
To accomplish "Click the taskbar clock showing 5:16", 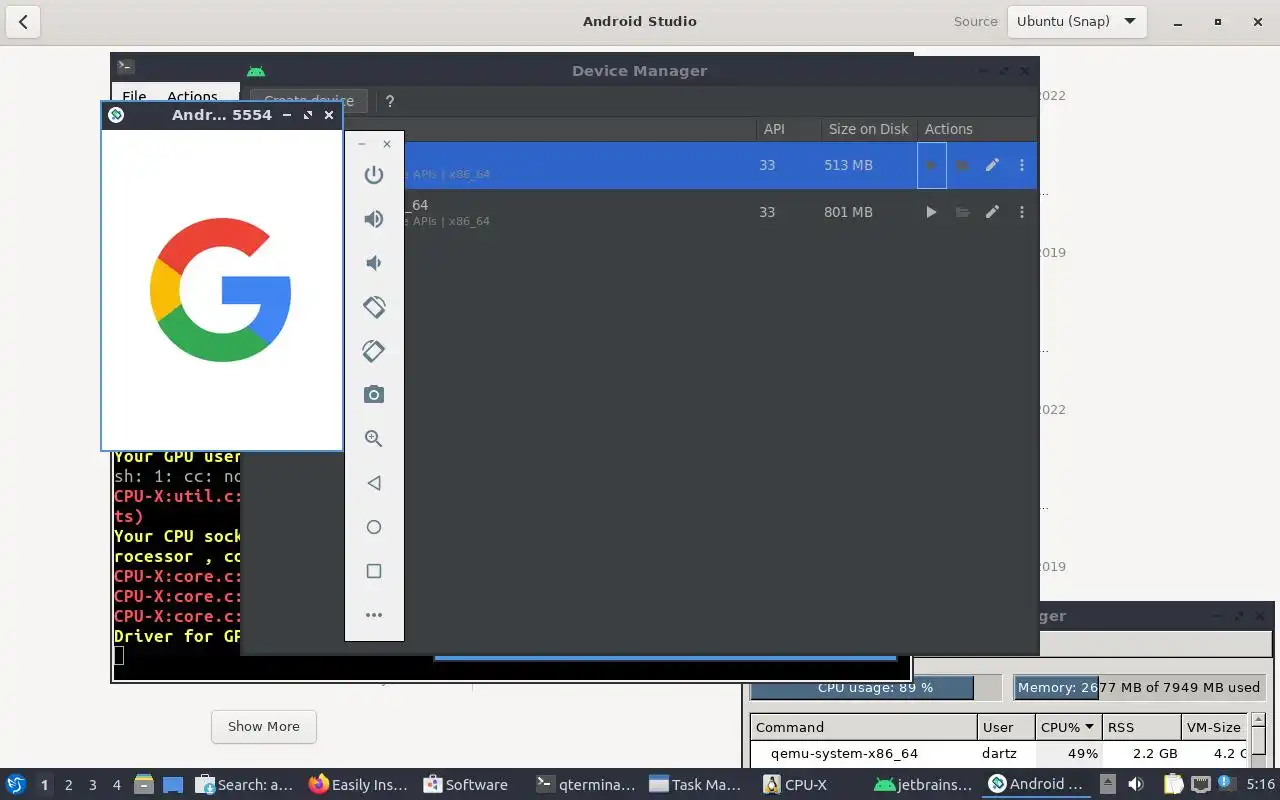I will tap(1261, 784).
